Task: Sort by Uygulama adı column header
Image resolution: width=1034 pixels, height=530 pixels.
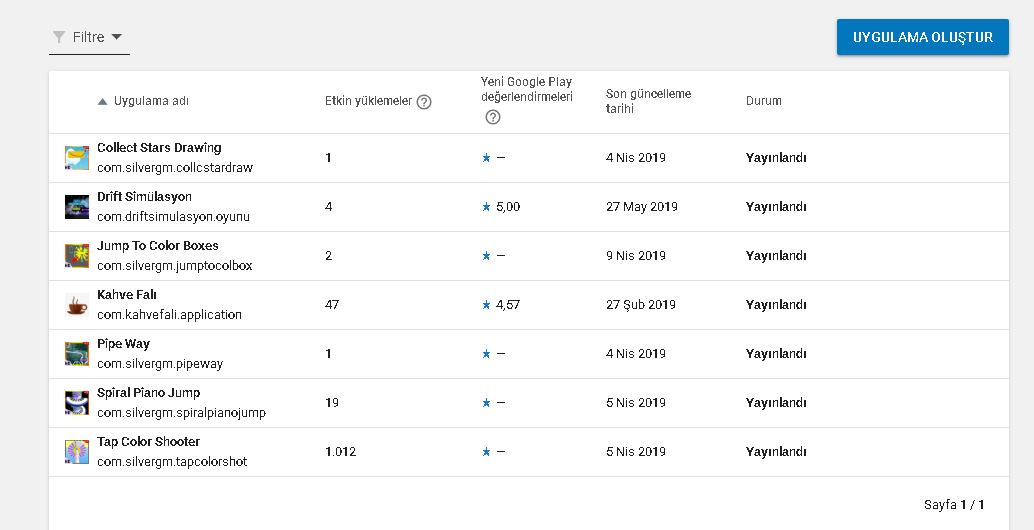Action: pyautogui.click(x=151, y=101)
